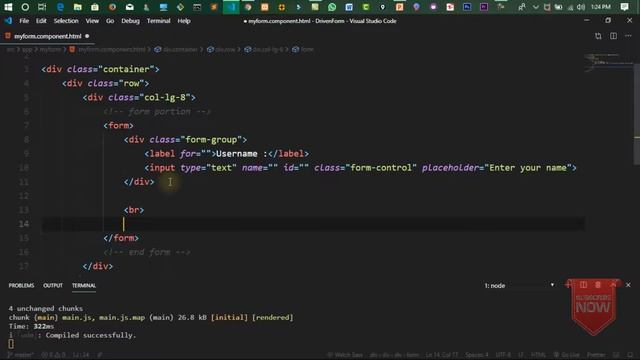
Task: Click the 1:24 PM taskbar clock
Action: click(600, 7)
